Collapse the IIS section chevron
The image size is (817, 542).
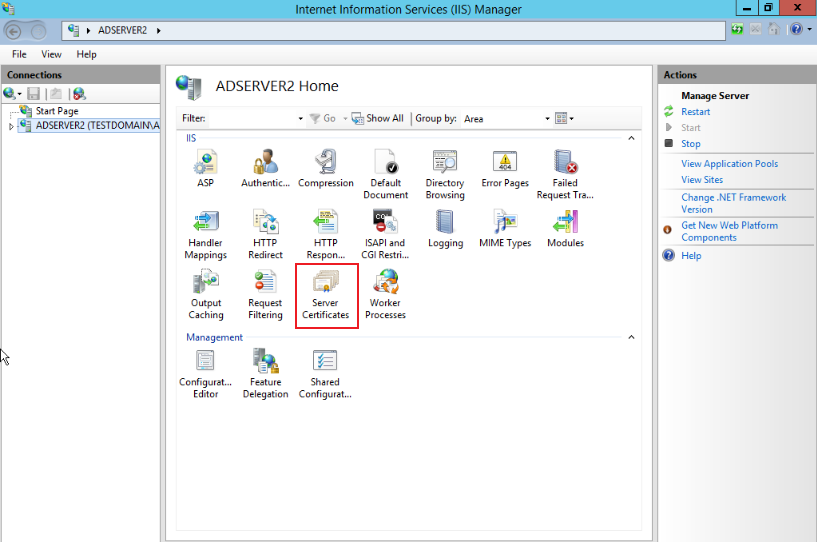point(631,138)
